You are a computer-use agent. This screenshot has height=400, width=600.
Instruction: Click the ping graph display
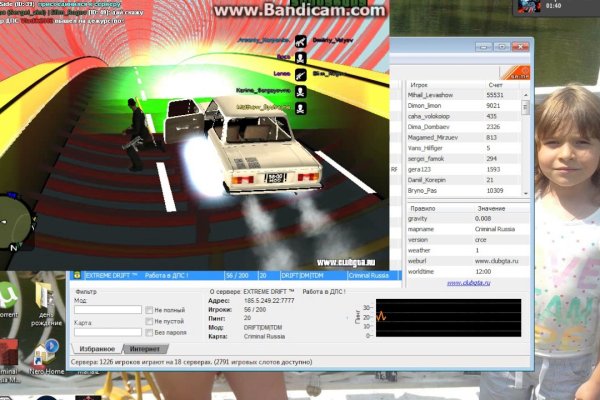448,318
